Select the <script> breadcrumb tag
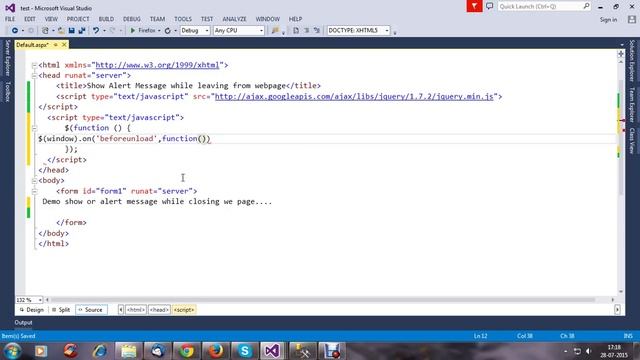 coord(184,310)
